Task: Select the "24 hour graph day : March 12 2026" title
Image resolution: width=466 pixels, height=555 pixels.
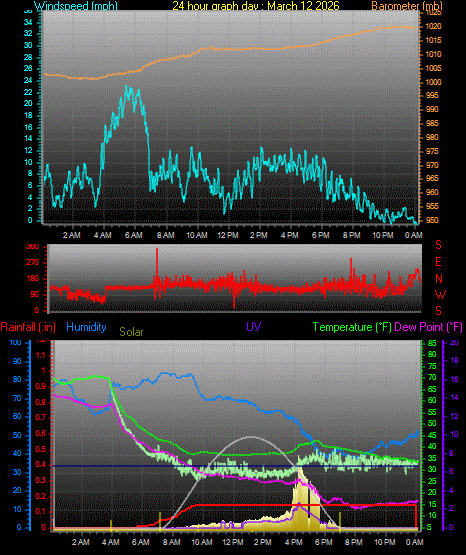Action: pos(256,5)
